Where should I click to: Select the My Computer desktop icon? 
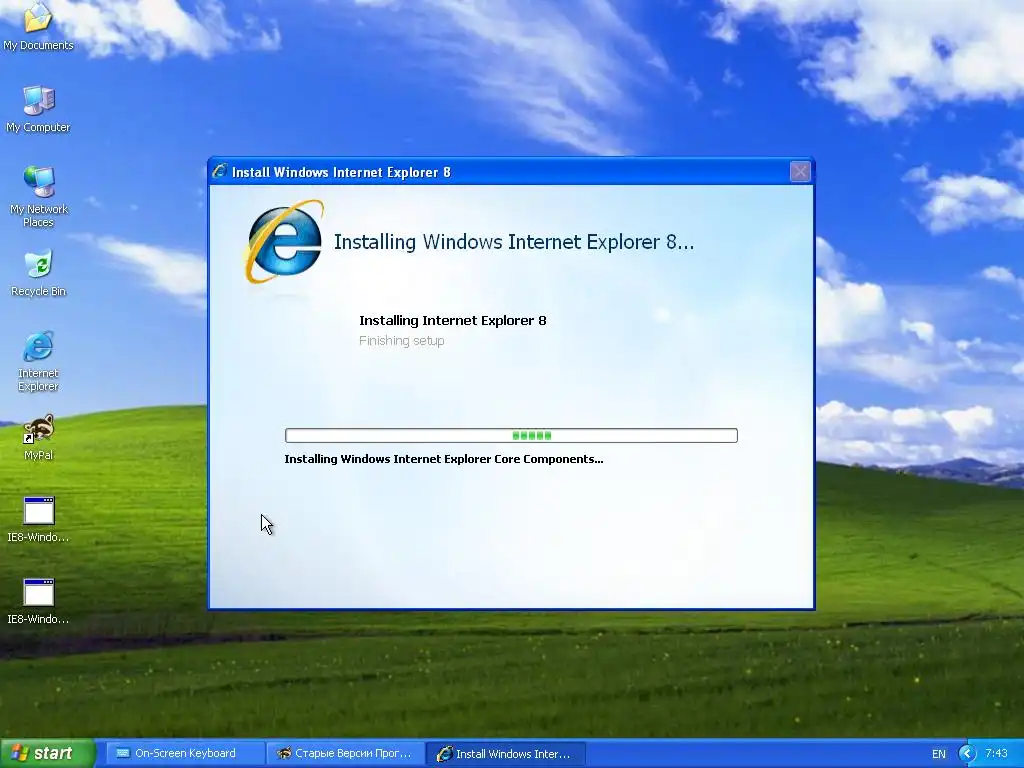pos(38,108)
